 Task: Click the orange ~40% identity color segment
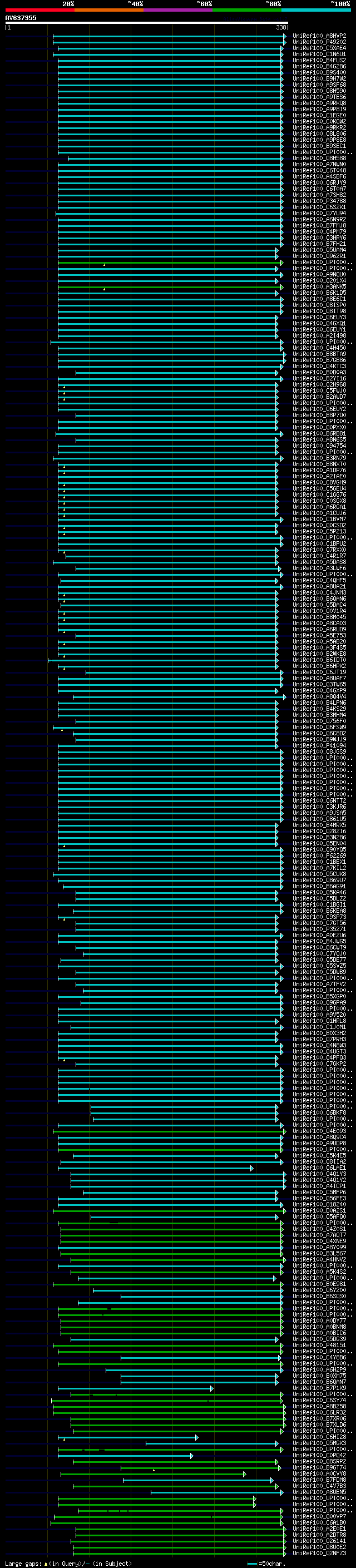tap(109, 10)
